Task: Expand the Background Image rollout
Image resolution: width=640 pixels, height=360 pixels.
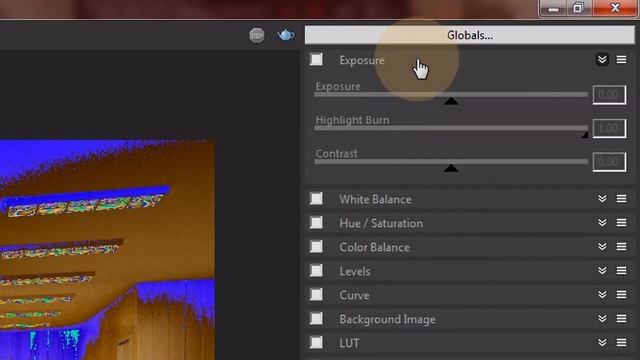Action: click(x=602, y=319)
